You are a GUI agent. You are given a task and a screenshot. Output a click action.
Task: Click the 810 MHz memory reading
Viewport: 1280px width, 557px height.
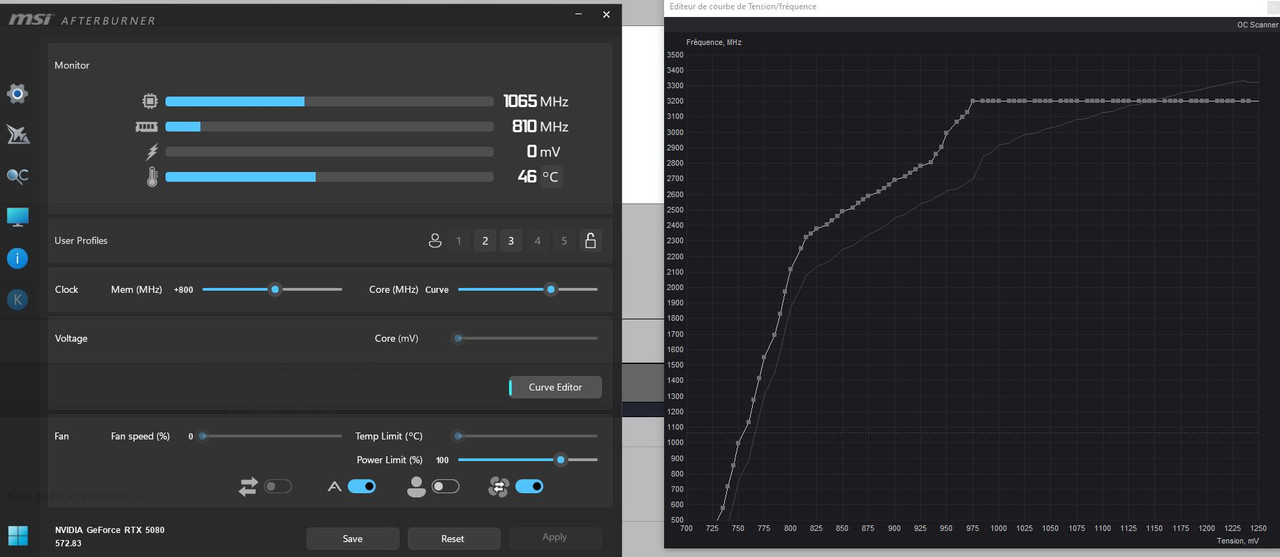pyautogui.click(x=540, y=127)
